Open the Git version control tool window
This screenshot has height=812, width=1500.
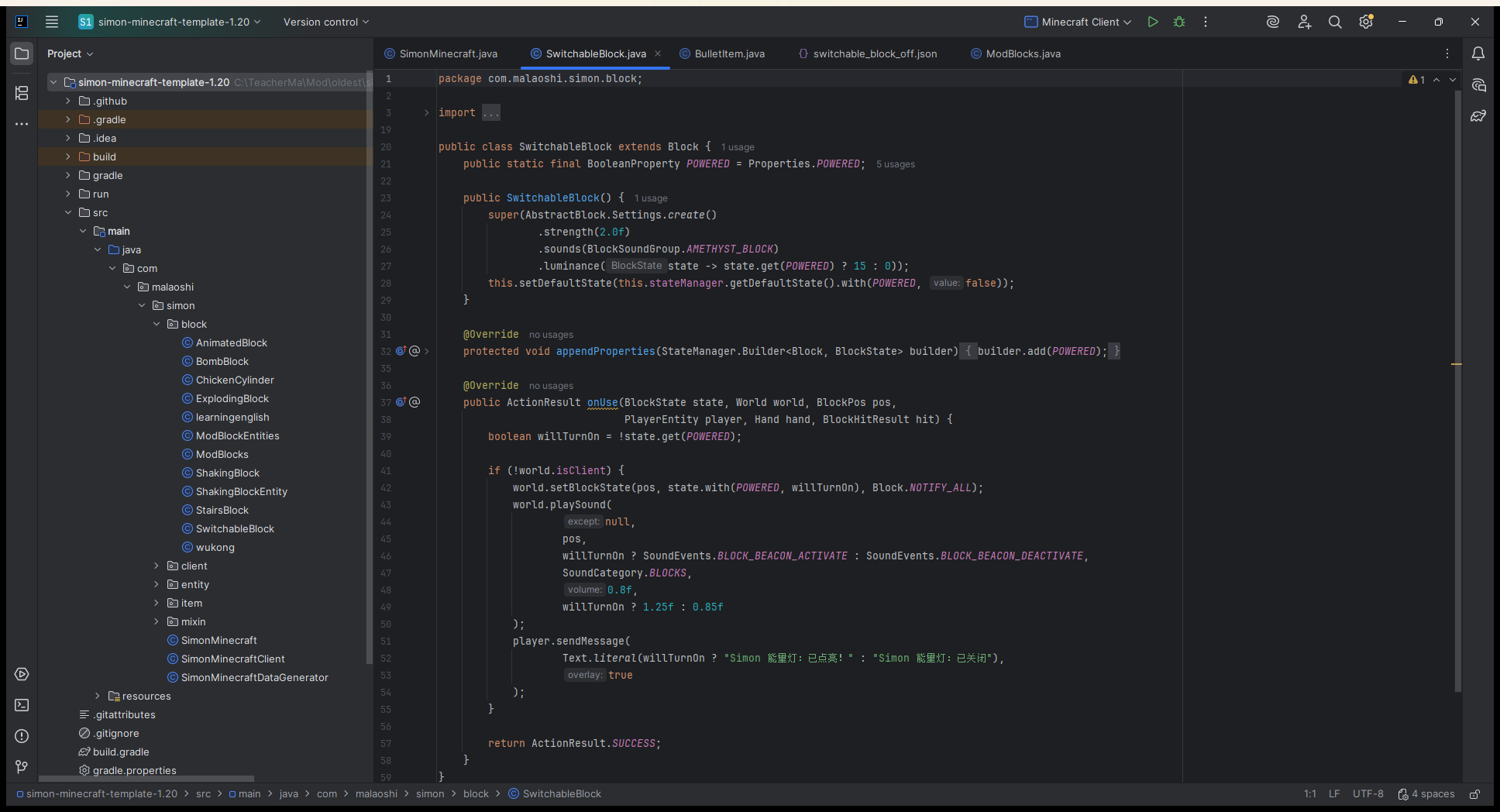[22, 767]
